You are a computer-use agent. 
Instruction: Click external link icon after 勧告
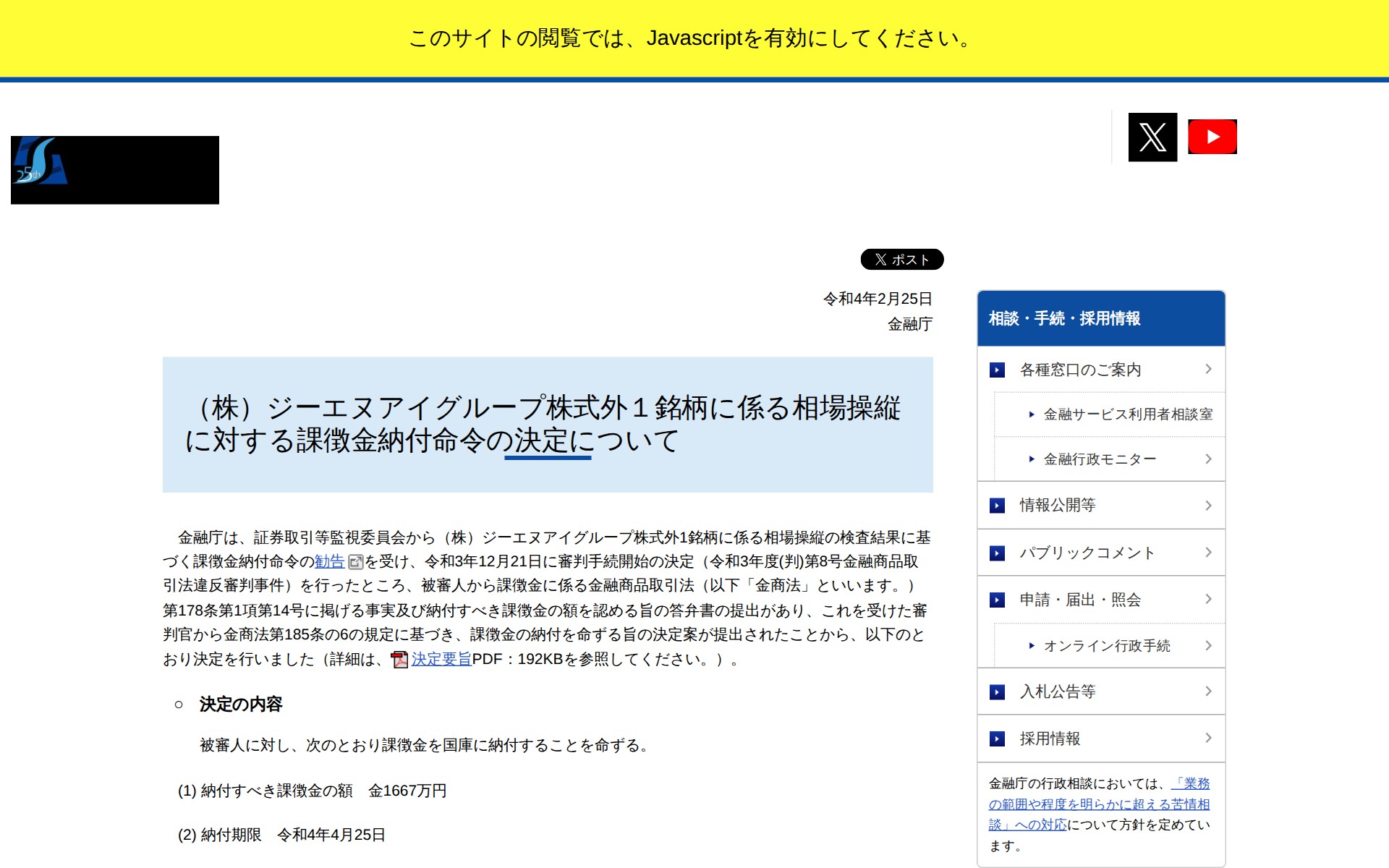coord(355,562)
